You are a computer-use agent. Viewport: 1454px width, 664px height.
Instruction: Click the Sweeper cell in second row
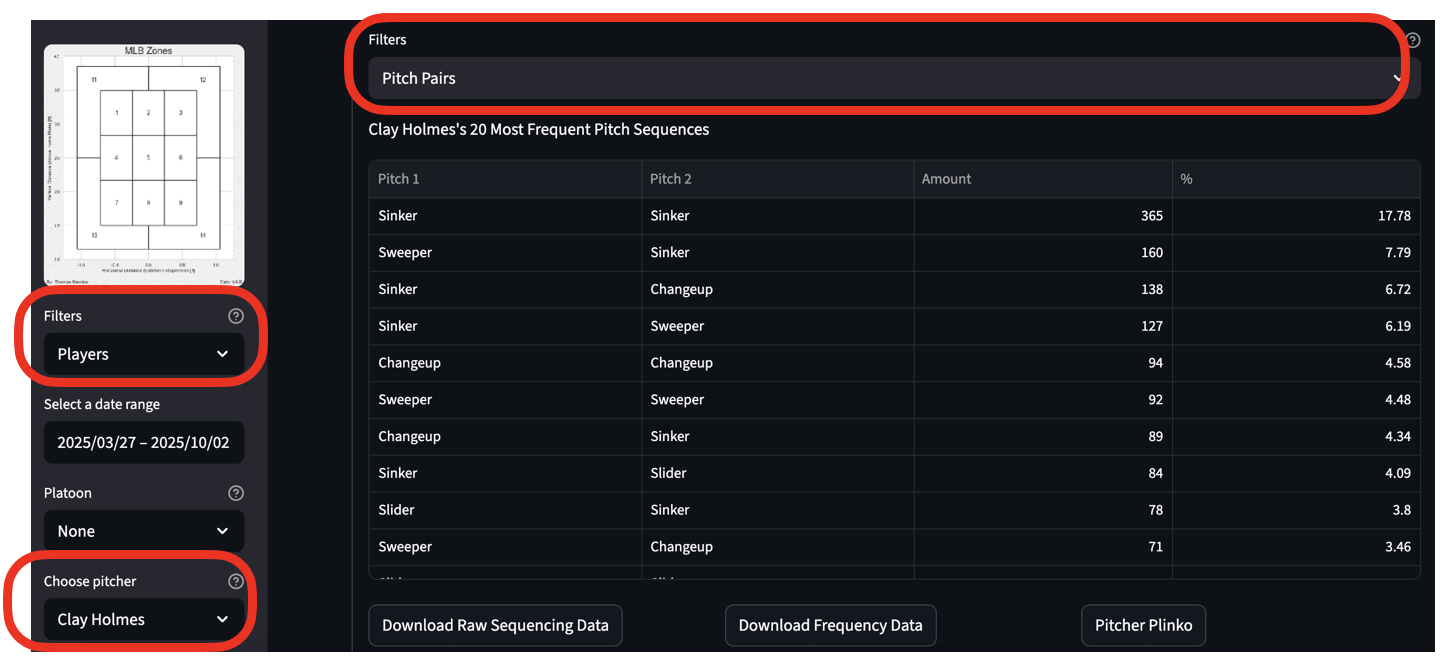pyautogui.click(x=405, y=253)
